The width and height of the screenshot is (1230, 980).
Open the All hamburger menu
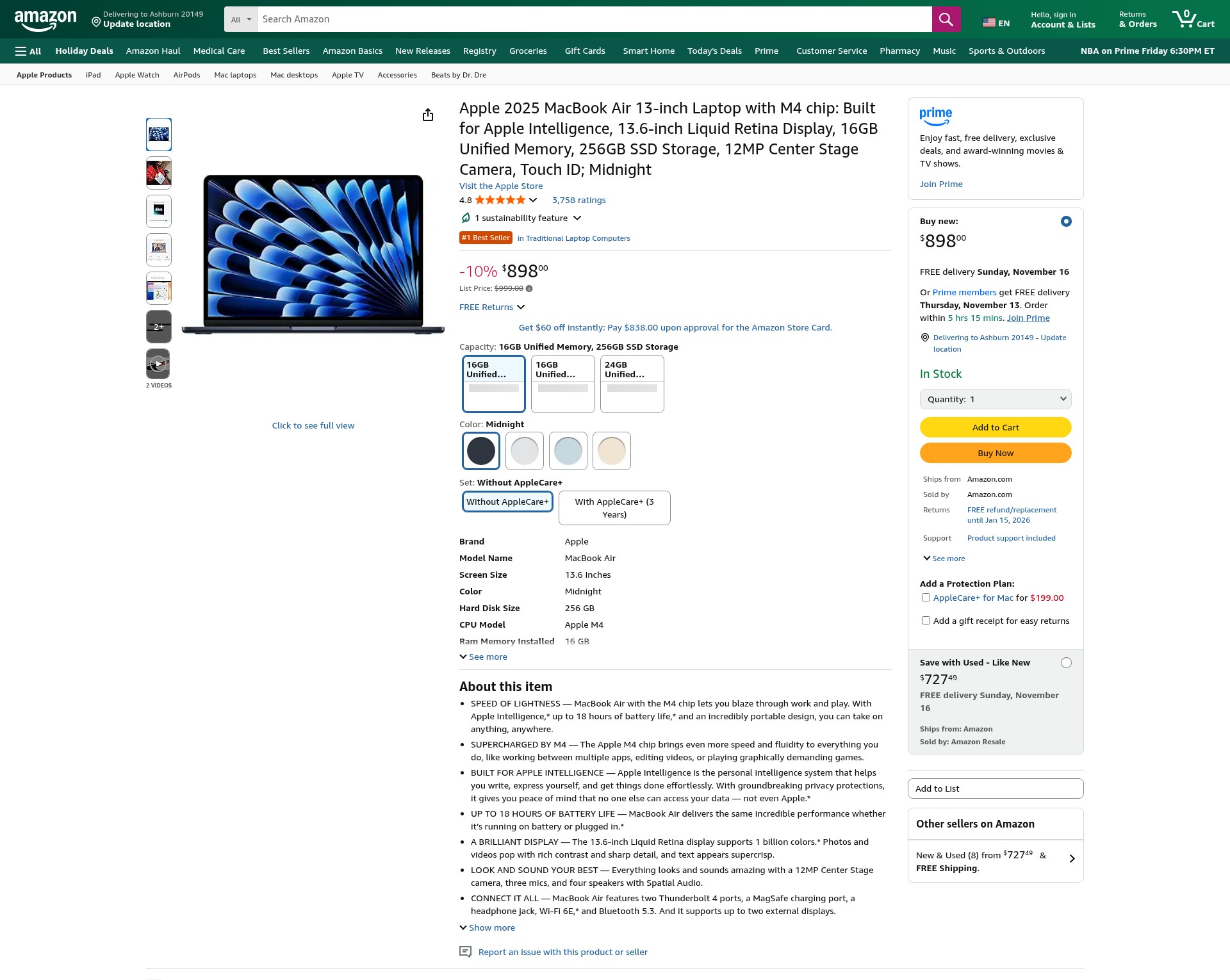[x=28, y=51]
